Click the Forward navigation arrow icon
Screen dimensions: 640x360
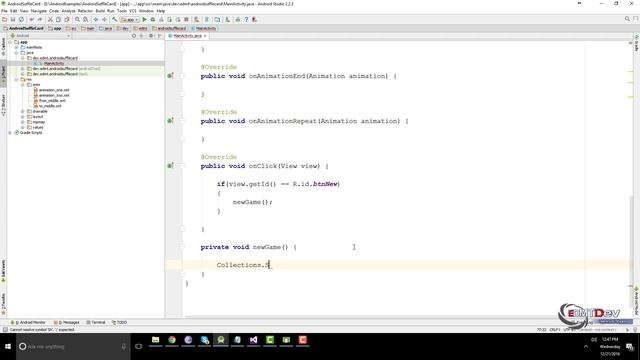pos(104,20)
